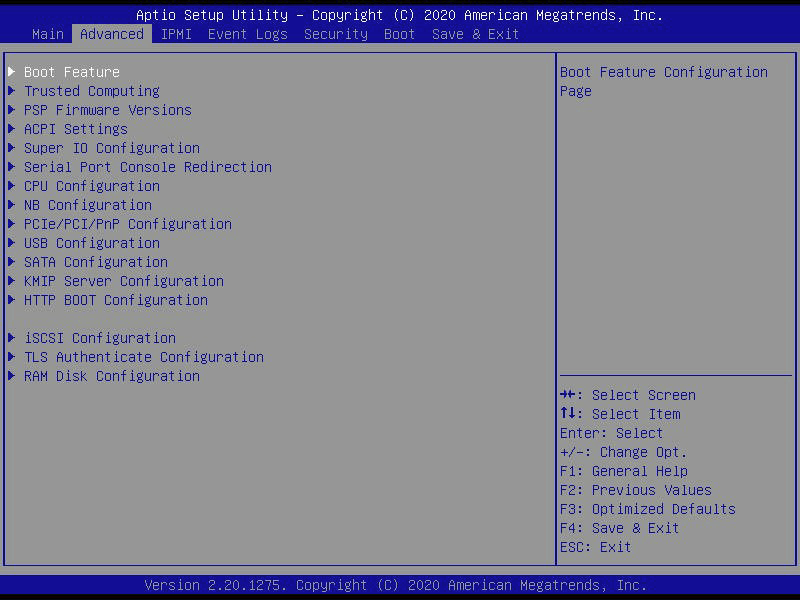800x600 pixels.
Task: Click the '+/-: Change Opt.' hint
Action: click(623, 452)
